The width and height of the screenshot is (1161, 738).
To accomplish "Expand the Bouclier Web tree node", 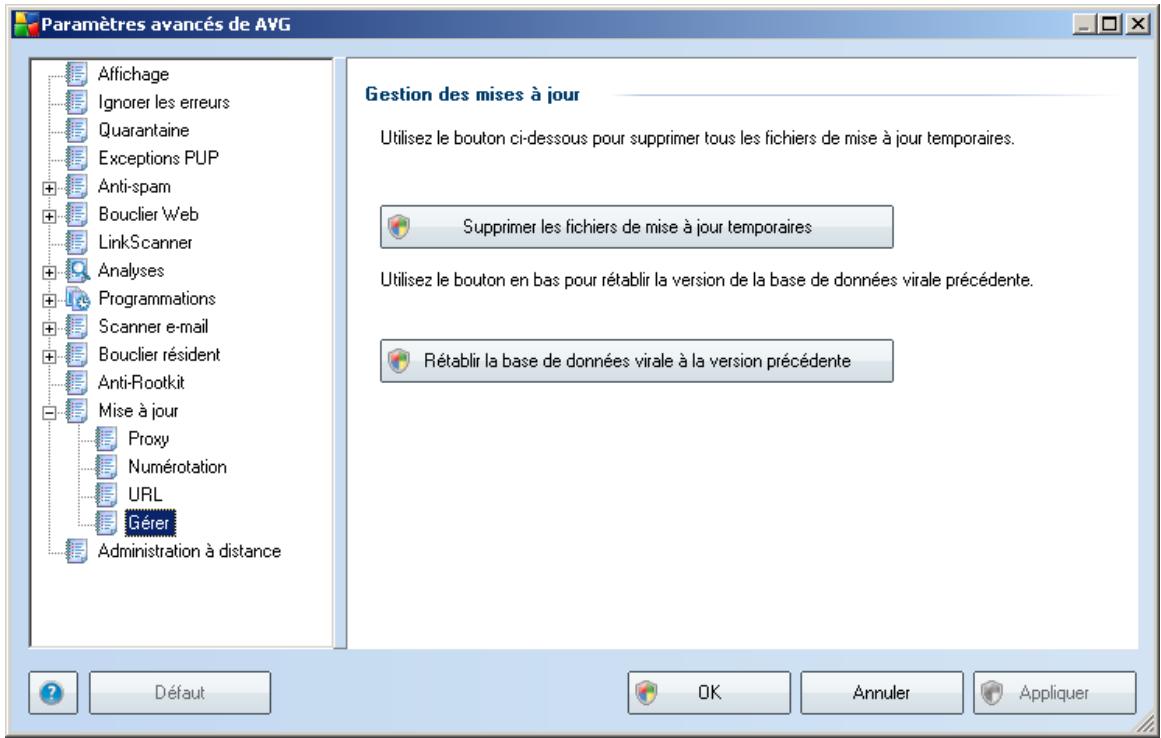I will 49,216.
